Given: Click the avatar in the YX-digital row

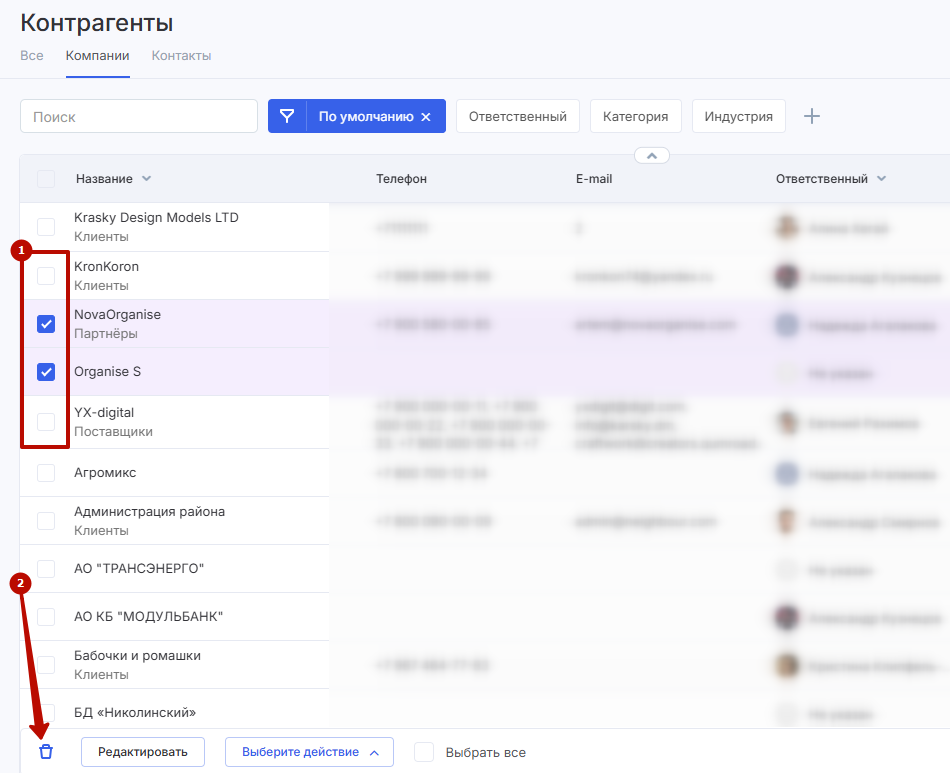Looking at the screenshot, I should click(787, 423).
